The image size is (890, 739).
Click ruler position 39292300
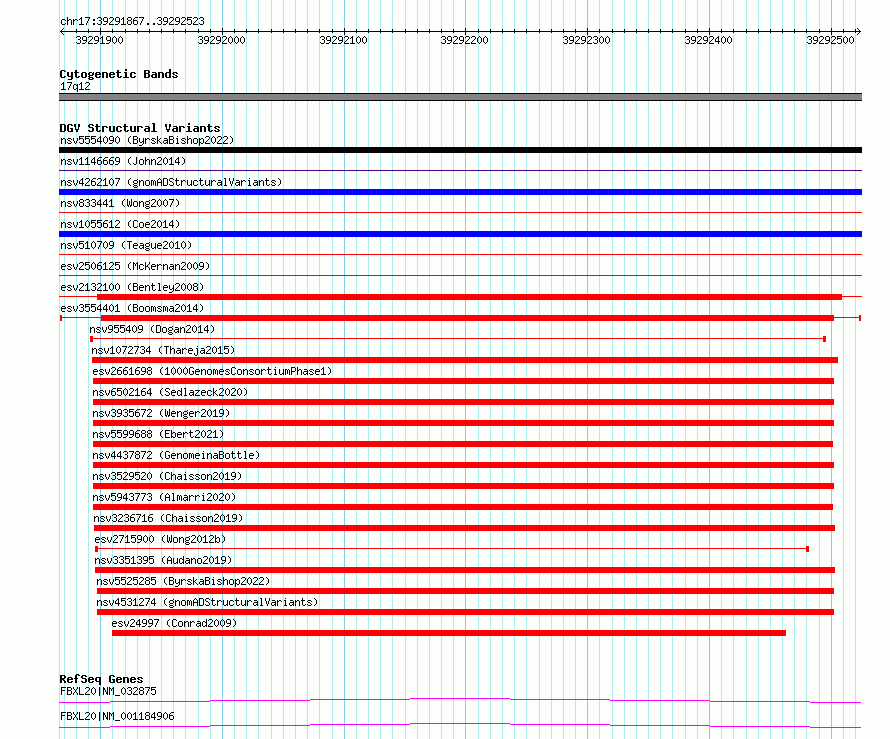pos(586,40)
